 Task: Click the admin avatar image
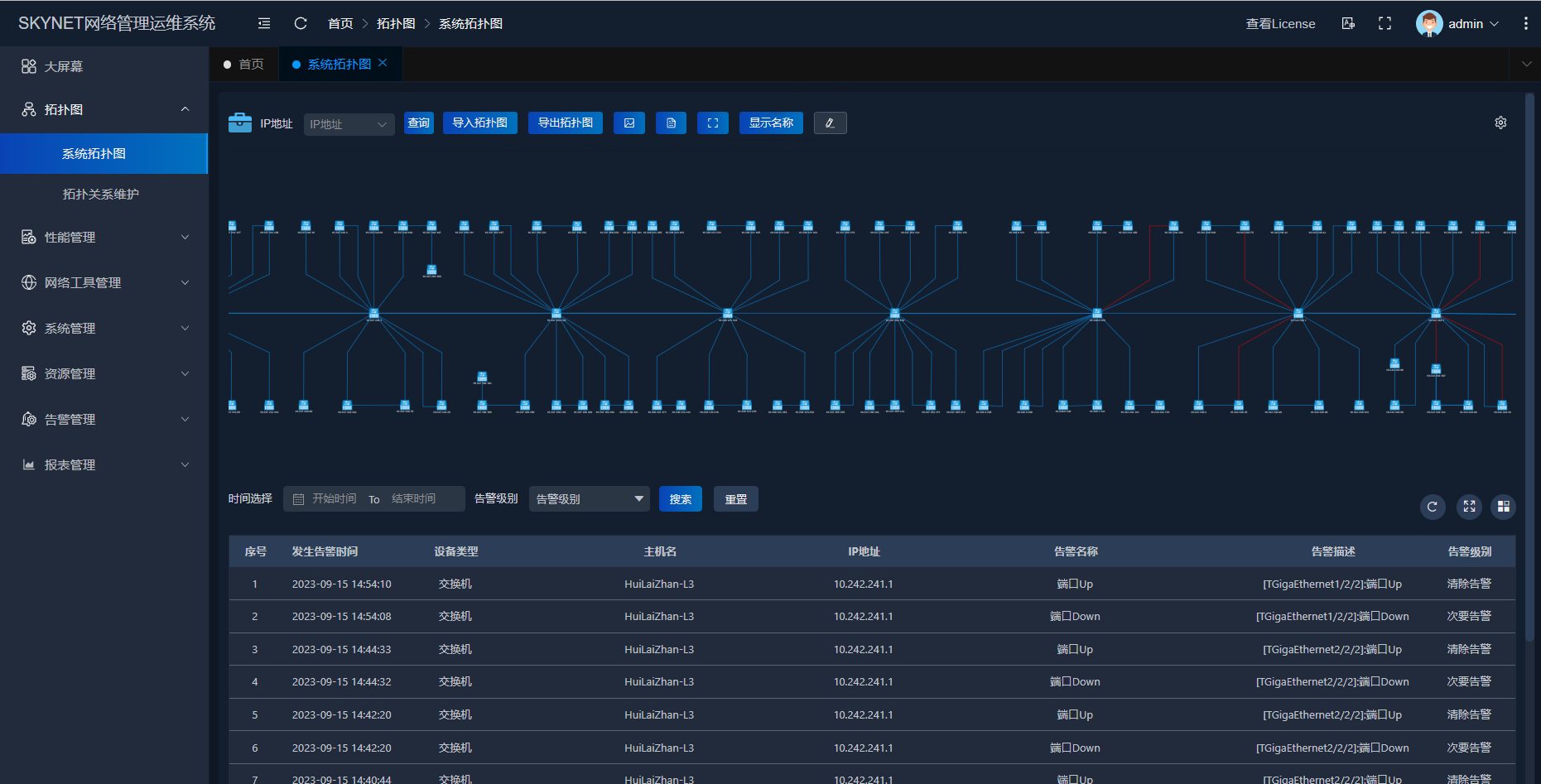click(x=1428, y=23)
